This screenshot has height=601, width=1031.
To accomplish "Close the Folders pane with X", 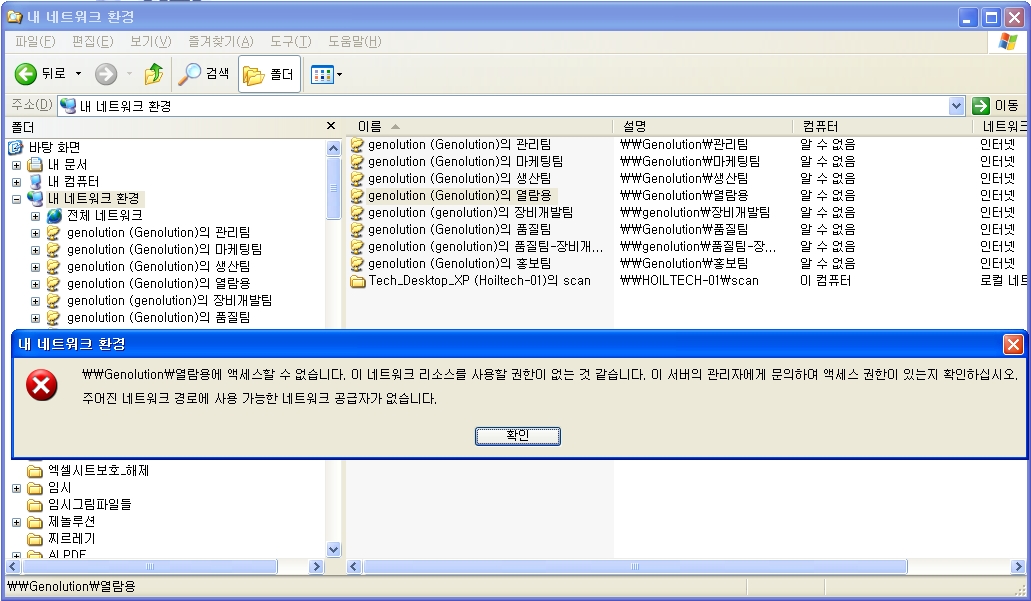I will coord(331,126).
